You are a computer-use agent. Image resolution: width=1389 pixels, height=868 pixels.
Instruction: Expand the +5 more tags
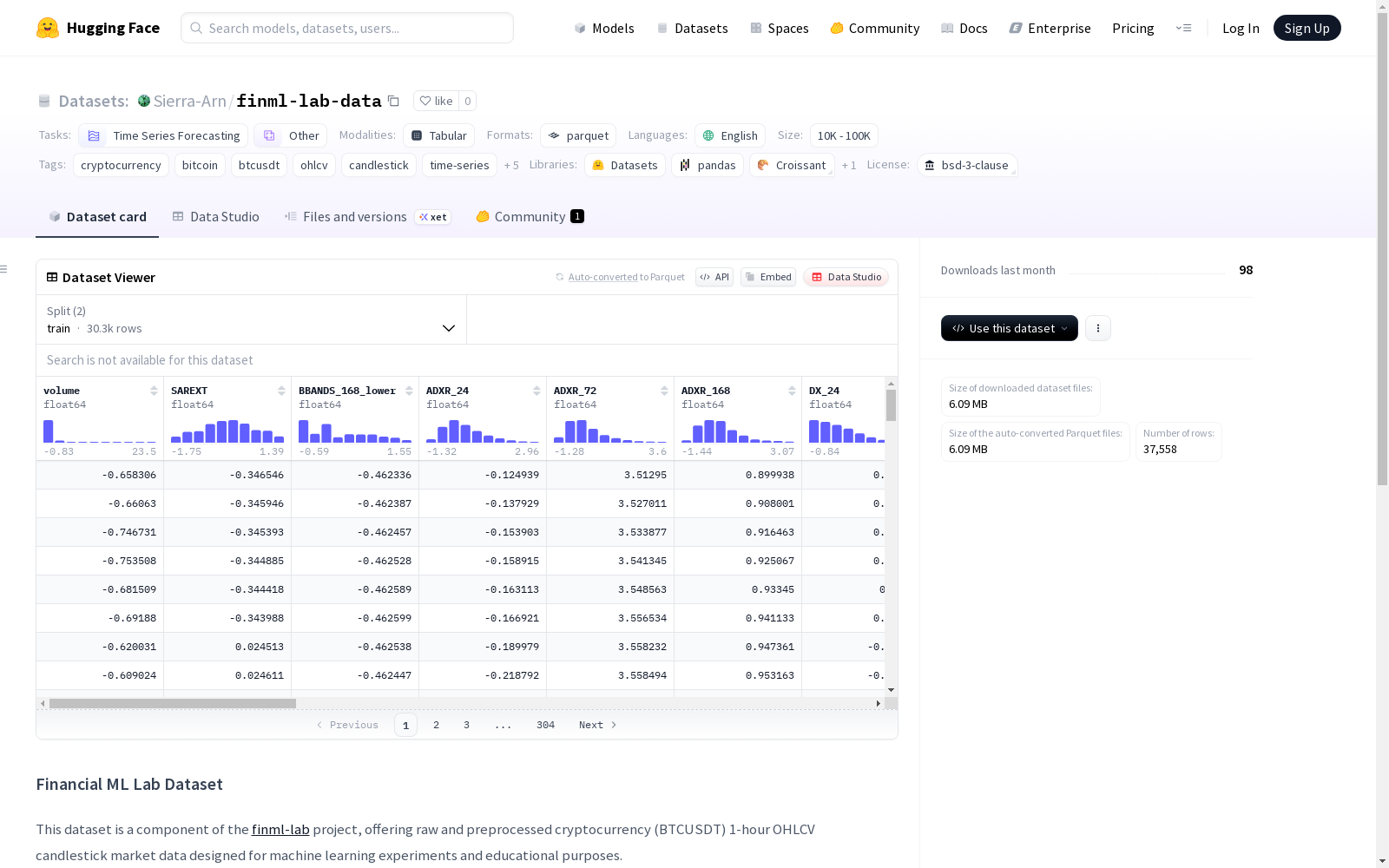click(x=511, y=165)
